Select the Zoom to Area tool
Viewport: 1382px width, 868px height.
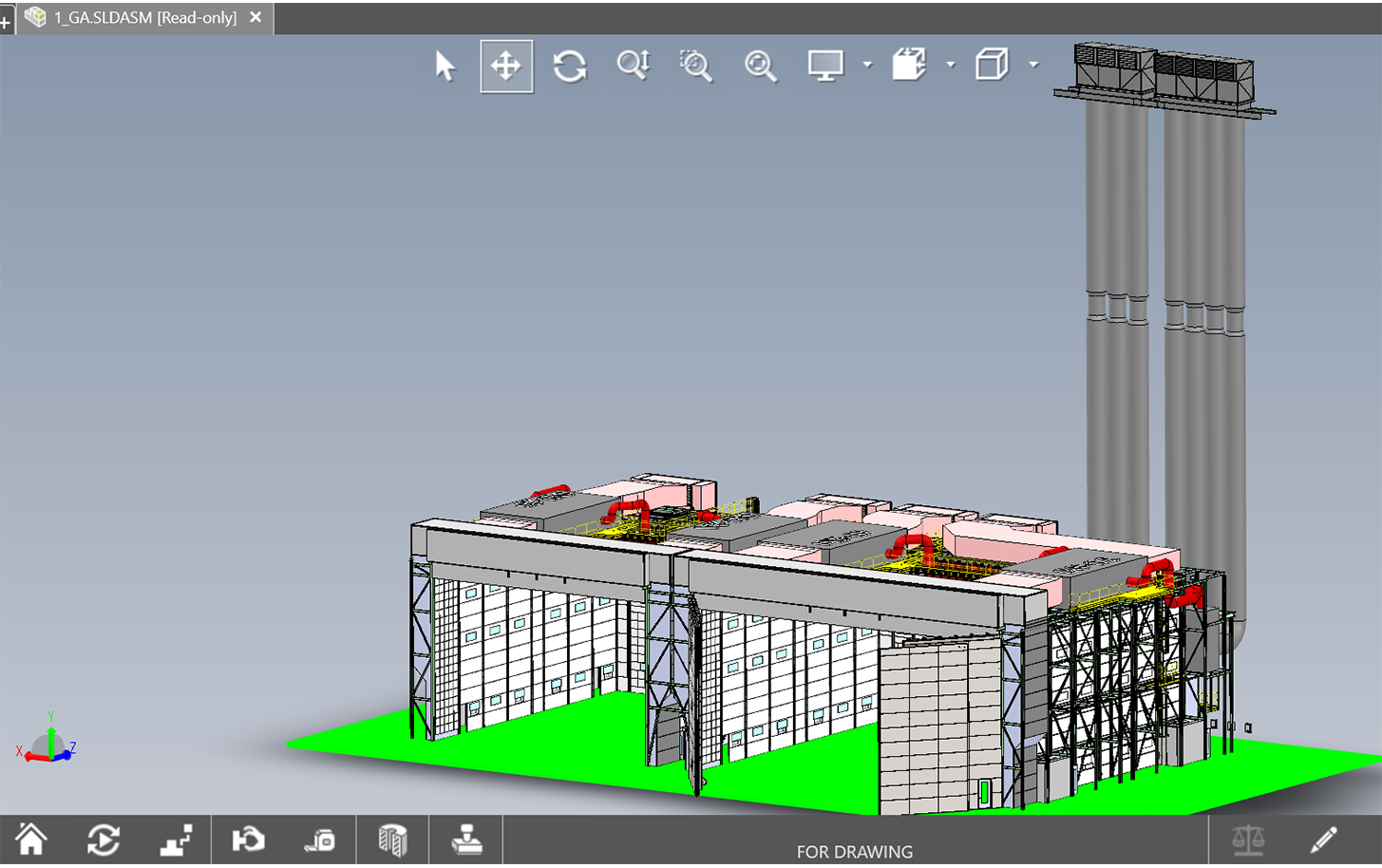(x=696, y=66)
